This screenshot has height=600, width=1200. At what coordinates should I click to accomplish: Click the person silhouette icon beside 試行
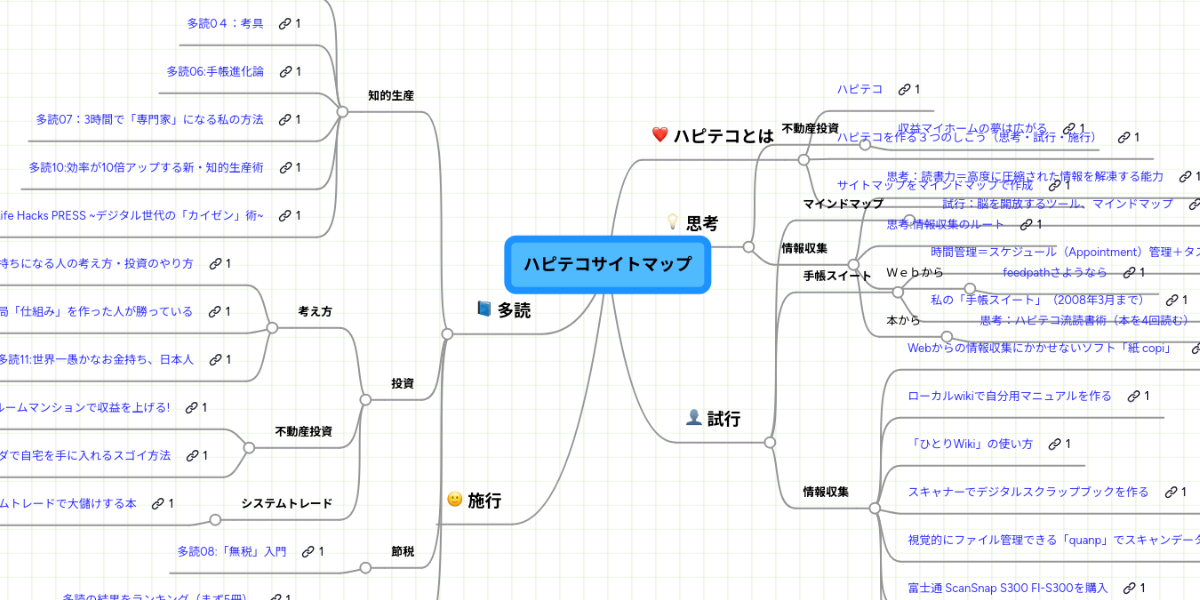693,417
